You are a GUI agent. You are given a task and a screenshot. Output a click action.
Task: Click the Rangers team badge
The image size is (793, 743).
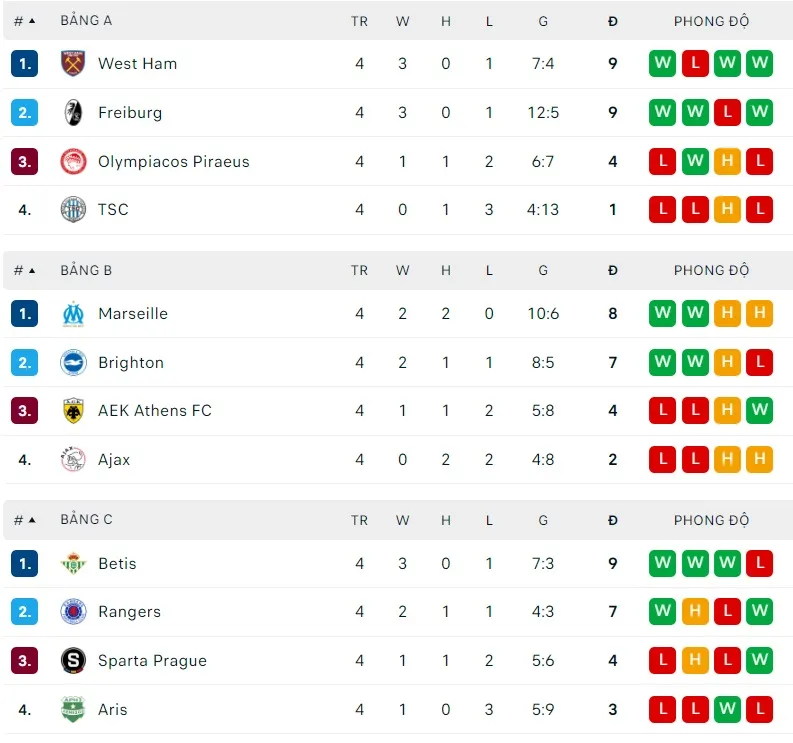[73, 611]
